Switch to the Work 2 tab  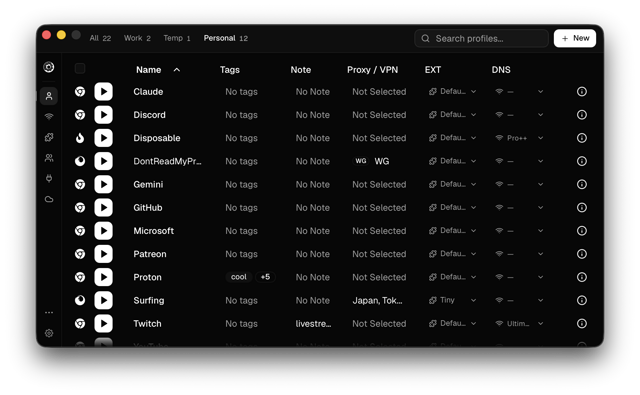pos(137,38)
